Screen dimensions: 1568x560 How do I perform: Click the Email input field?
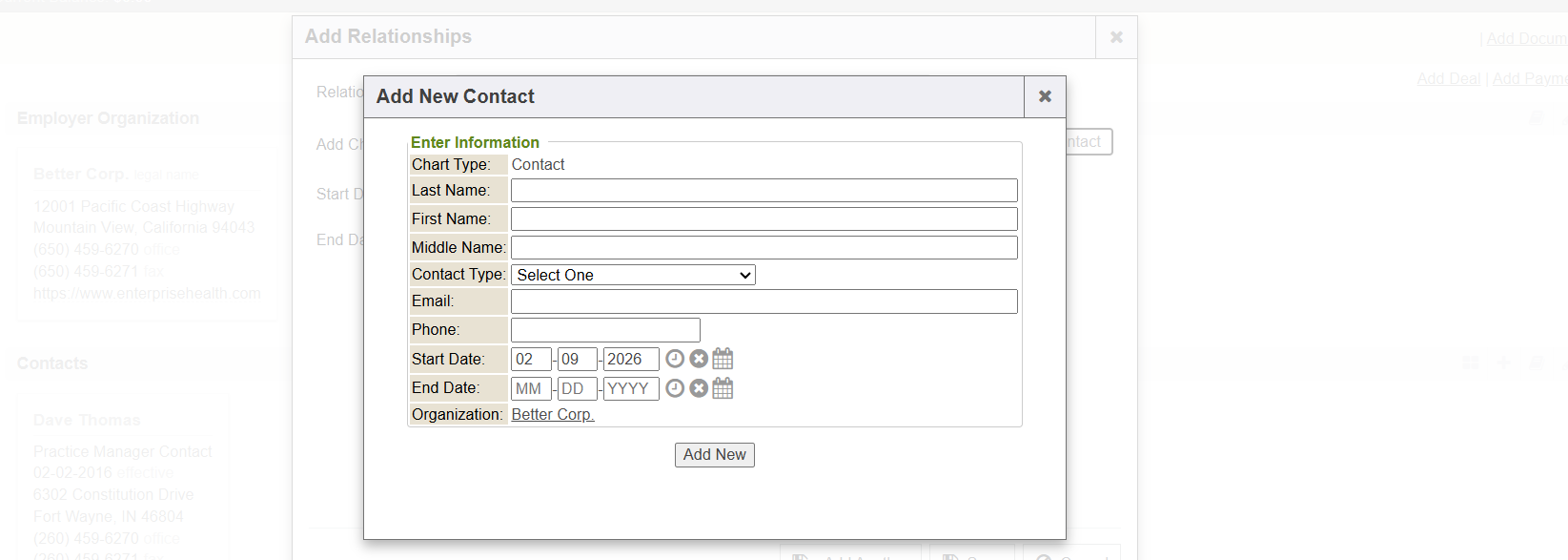pyautogui.click(x=764, y=301)
